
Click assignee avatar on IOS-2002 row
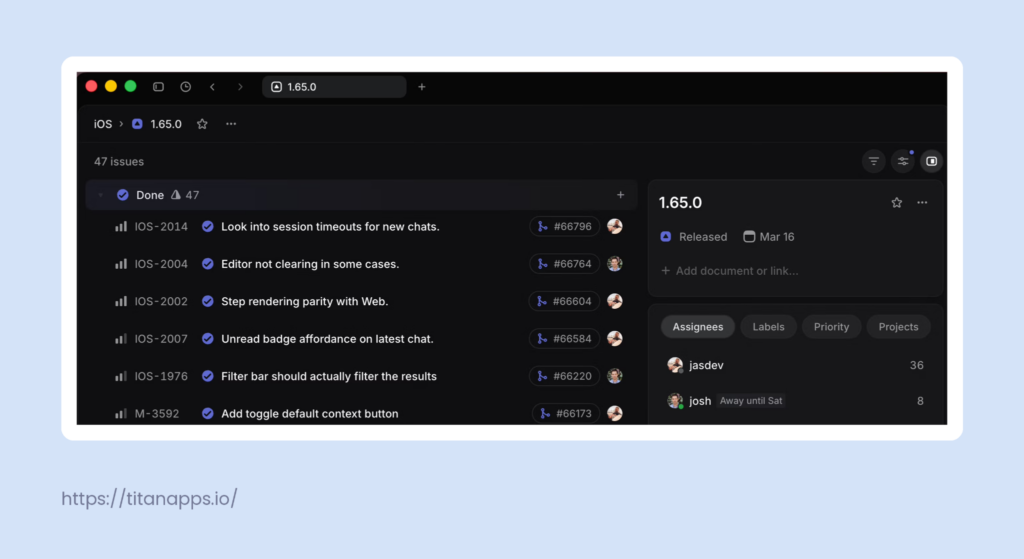click(615, 301)
